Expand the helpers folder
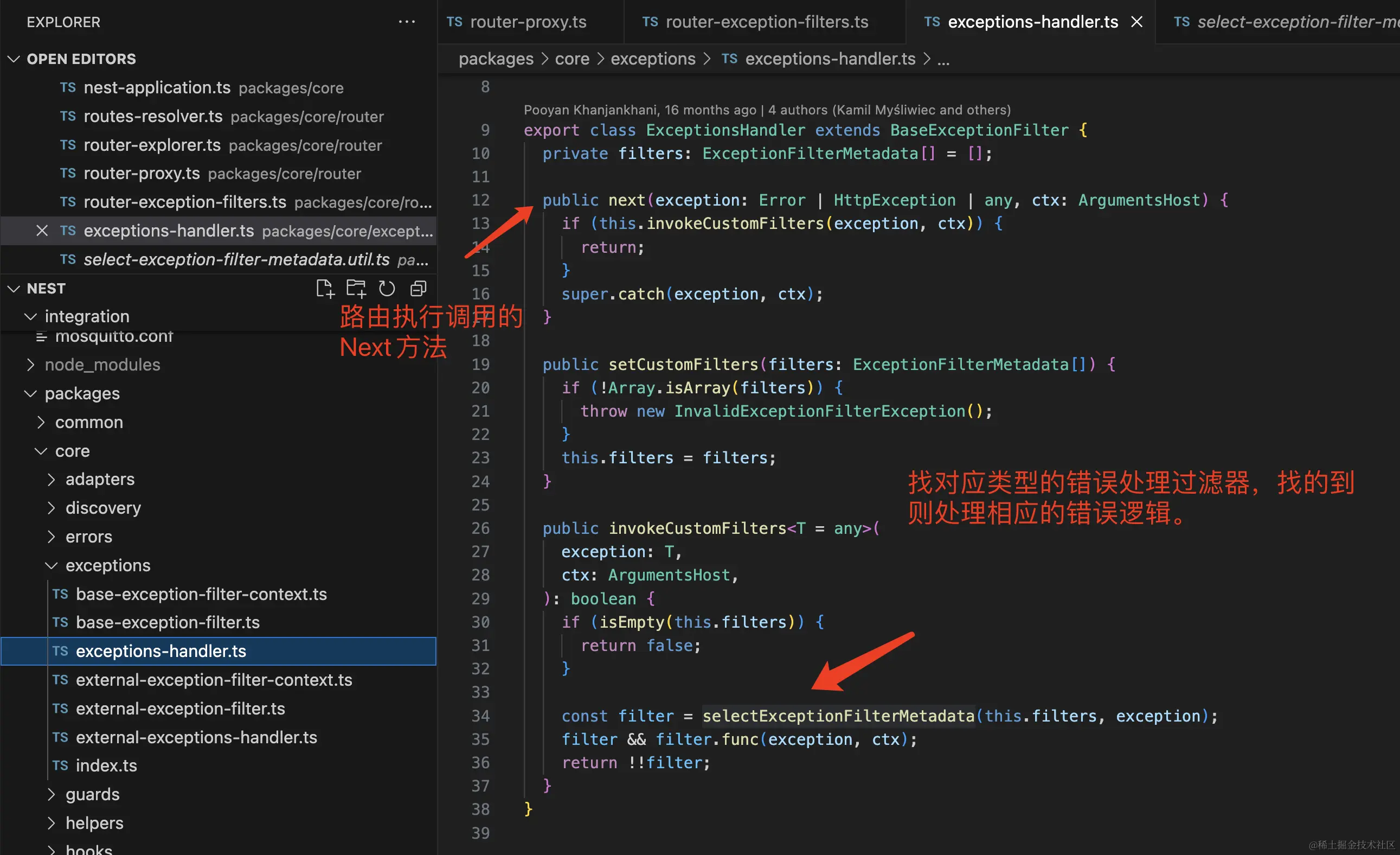Screen dimensions: 1400x855 51,822
